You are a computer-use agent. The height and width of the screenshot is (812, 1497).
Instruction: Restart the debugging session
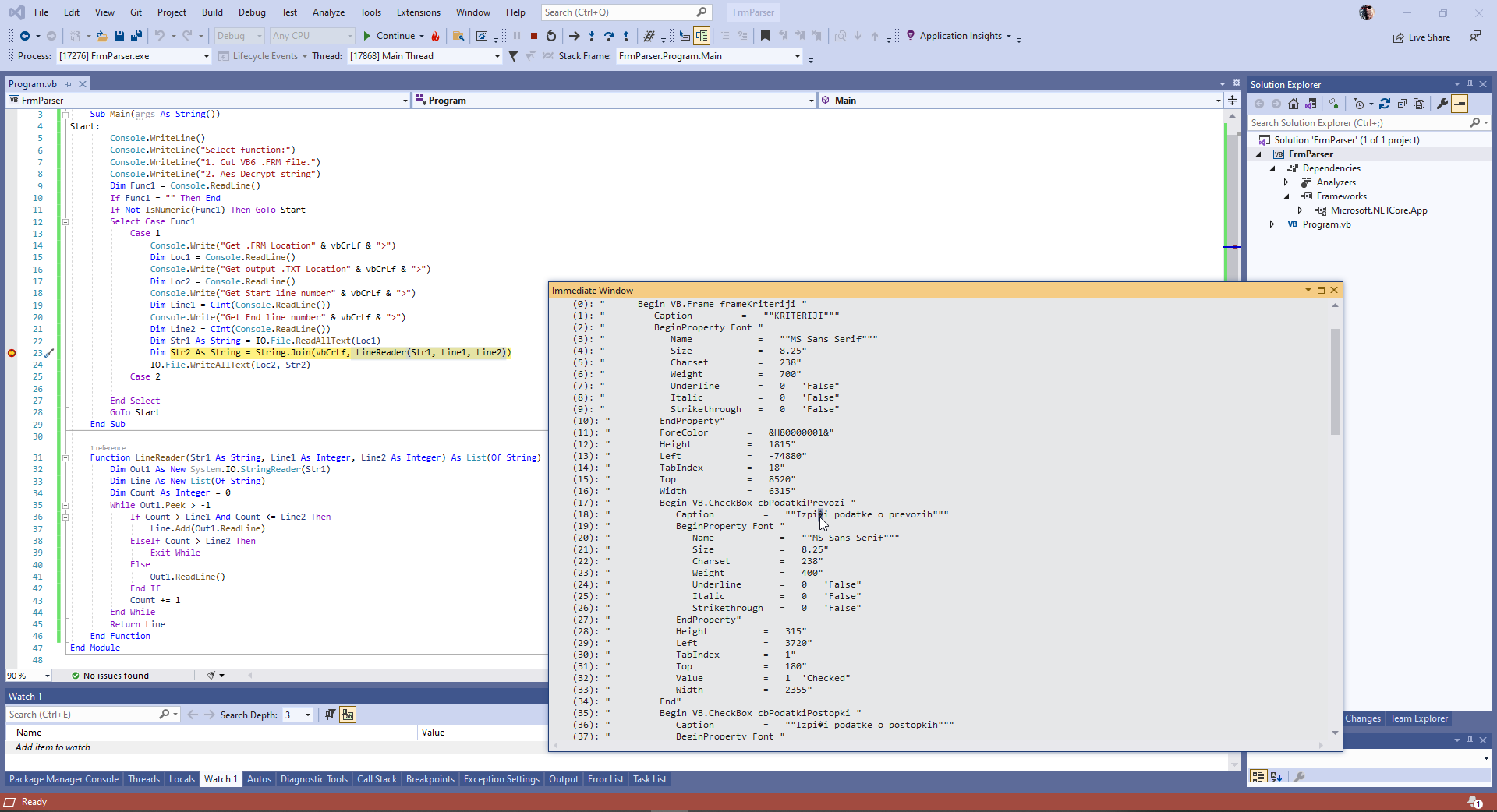(551, 36)
